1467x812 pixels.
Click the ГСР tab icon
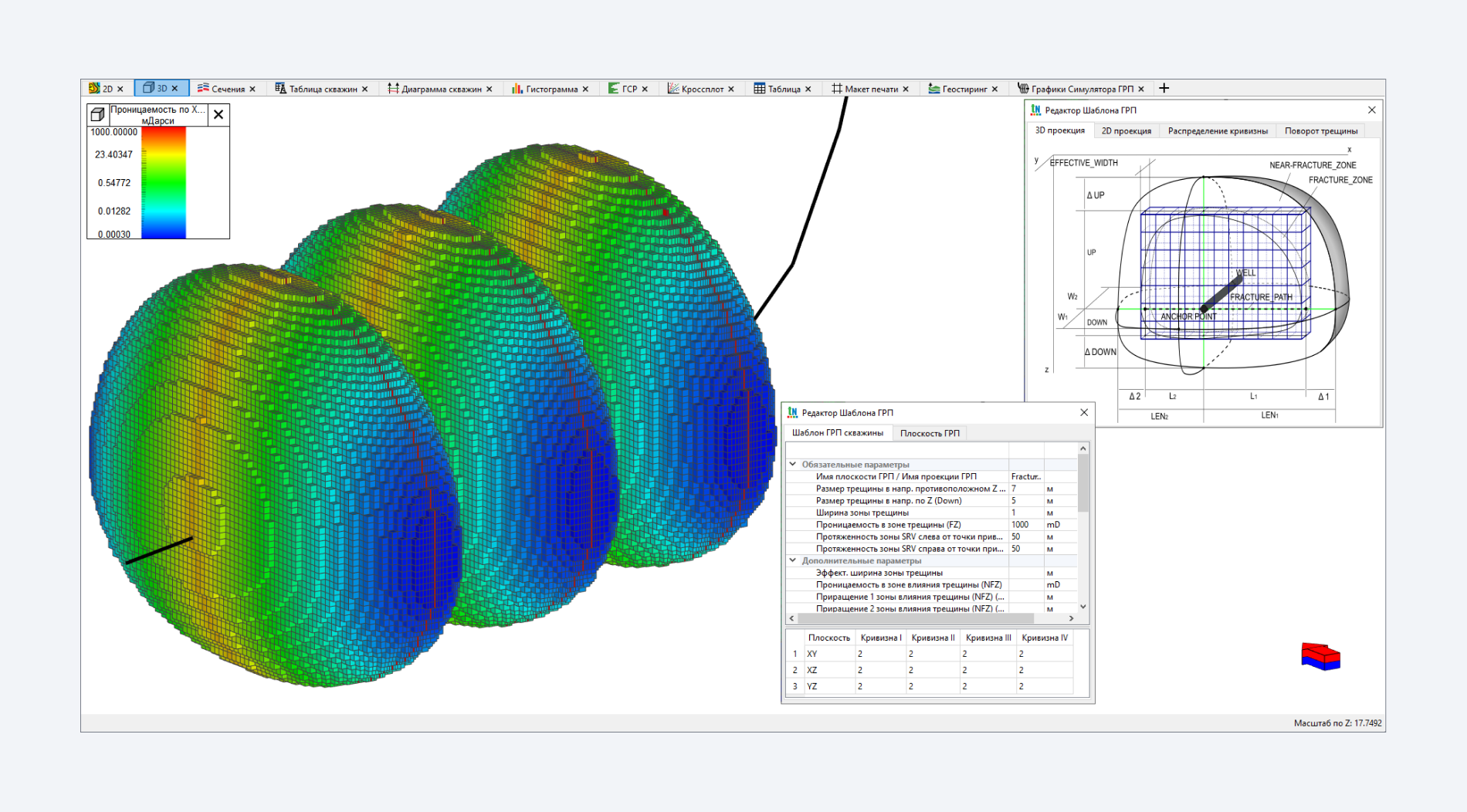tap(613, 89)
